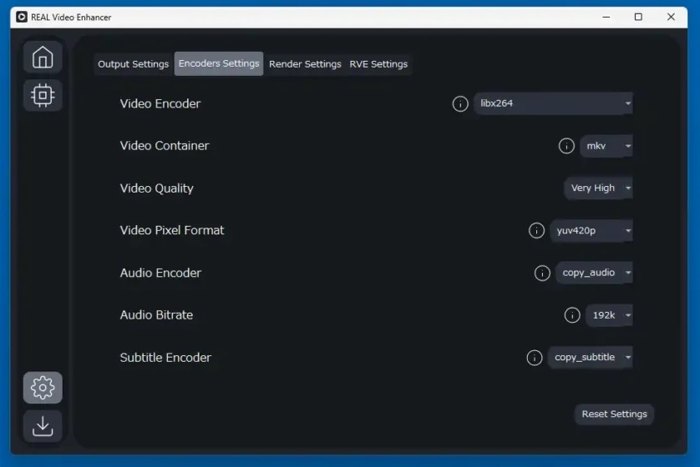
Task: Maximize the REAL Video Enhancer window
Action: pos(638,17)
